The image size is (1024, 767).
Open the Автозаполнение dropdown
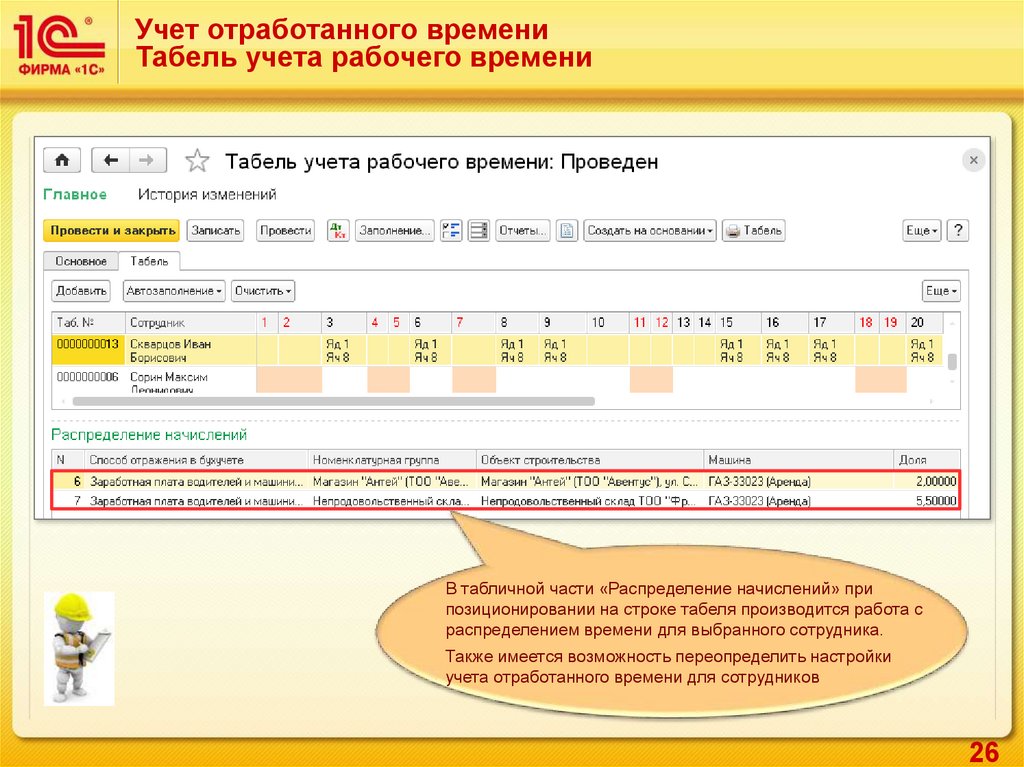tap(174, 291)
